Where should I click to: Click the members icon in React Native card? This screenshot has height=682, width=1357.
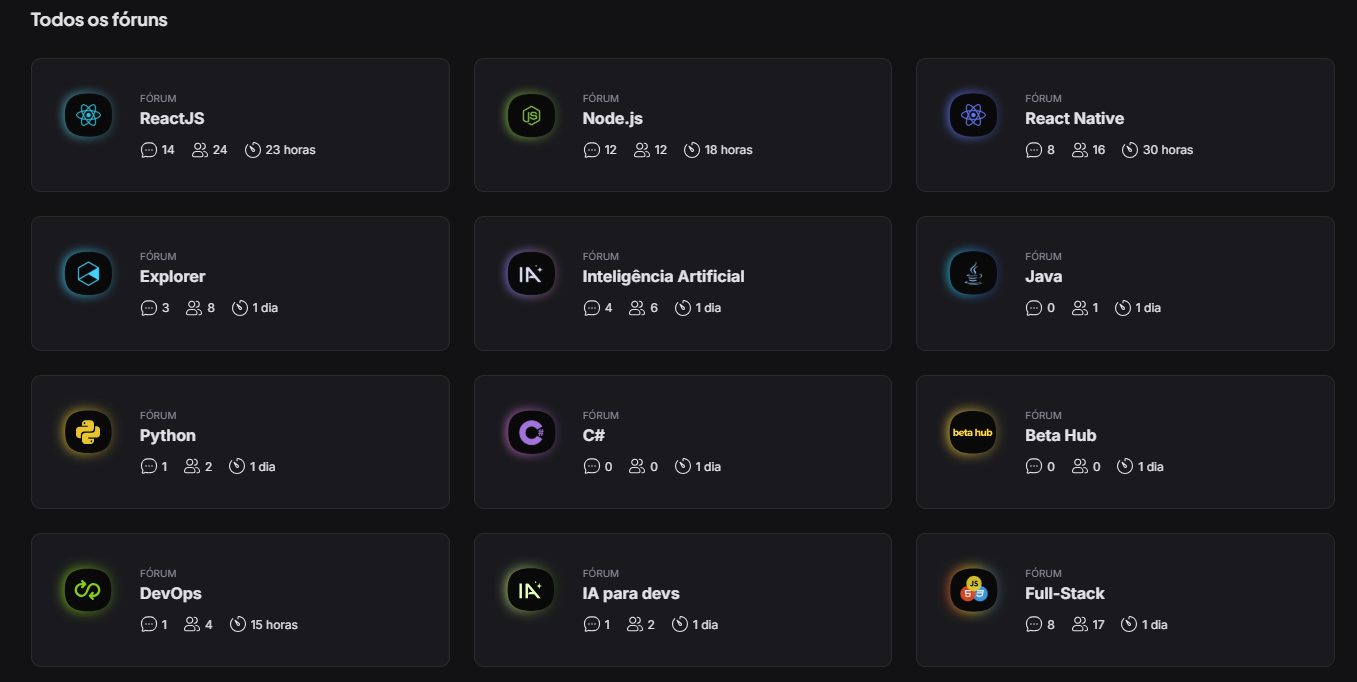[1080, 150]
